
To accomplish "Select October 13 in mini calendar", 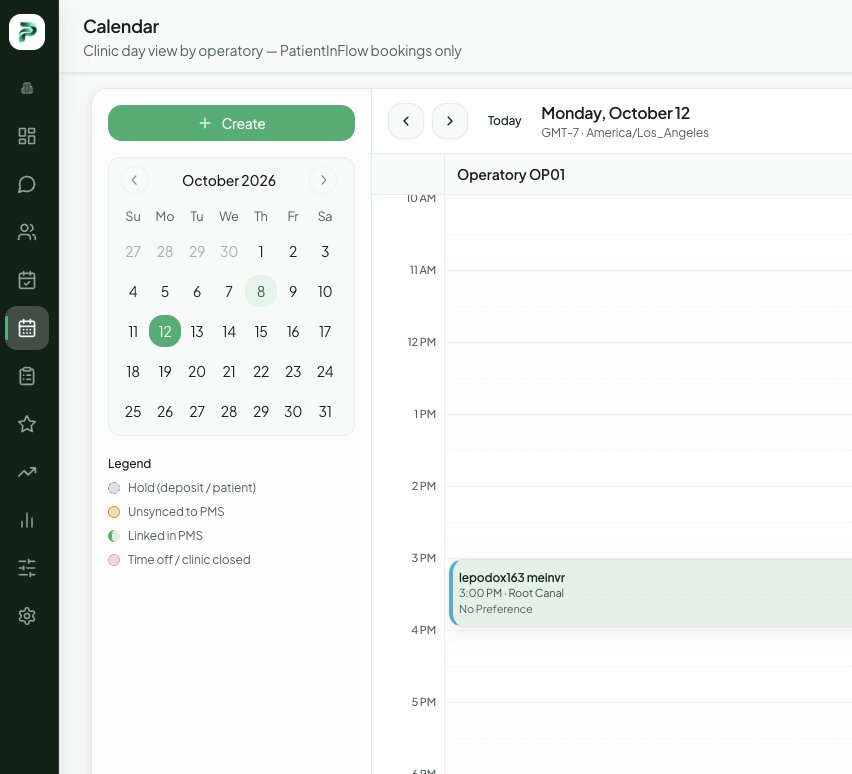I will point(197,331).
